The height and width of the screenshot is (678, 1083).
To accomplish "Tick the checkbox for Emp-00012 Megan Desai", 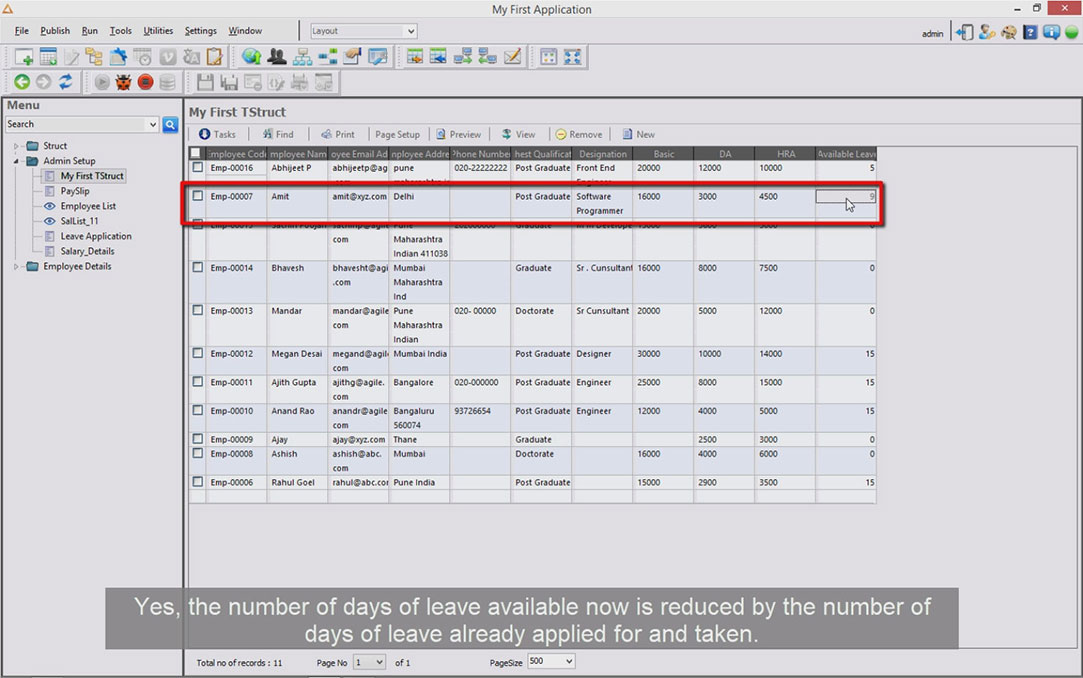I will pyautogui.click(x=198, y=353).
